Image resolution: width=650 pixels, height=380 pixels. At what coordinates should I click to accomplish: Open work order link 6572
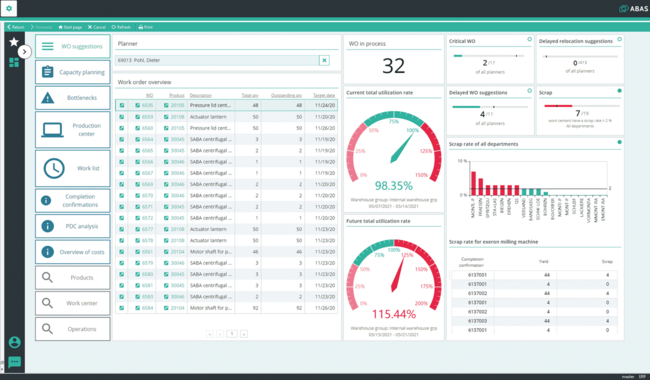148,218
